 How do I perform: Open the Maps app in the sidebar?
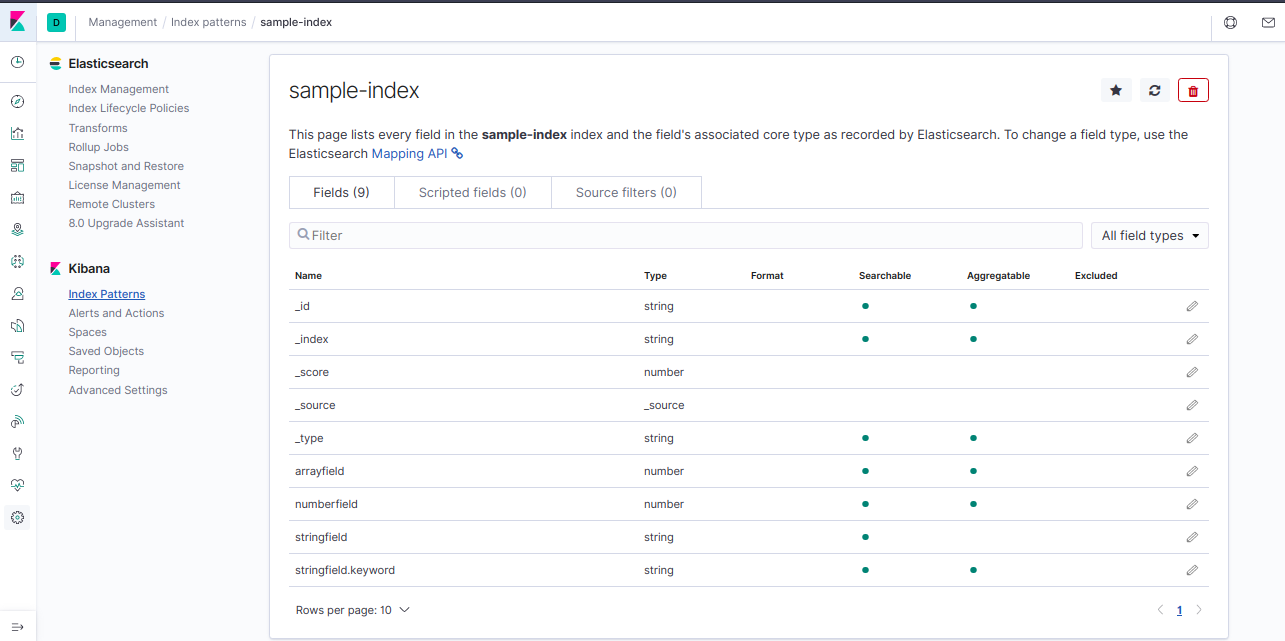[x=17, y=229]
